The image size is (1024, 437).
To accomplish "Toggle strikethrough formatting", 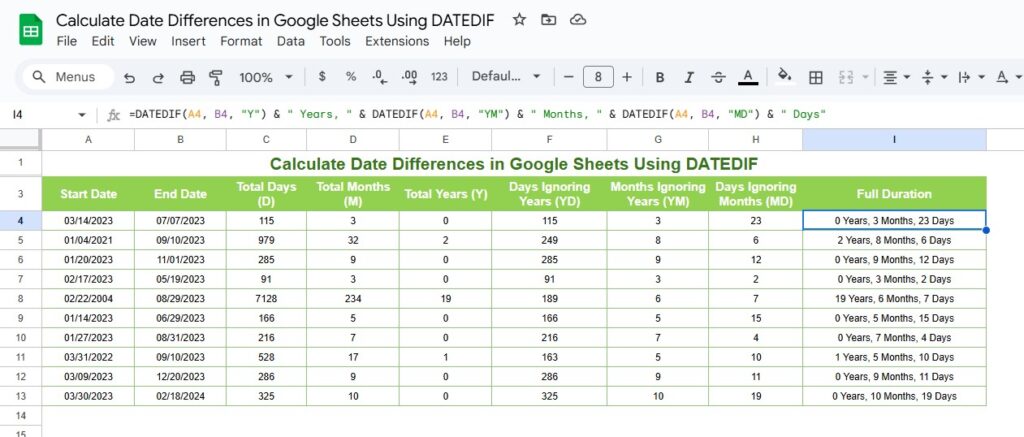I will [718, 77].
